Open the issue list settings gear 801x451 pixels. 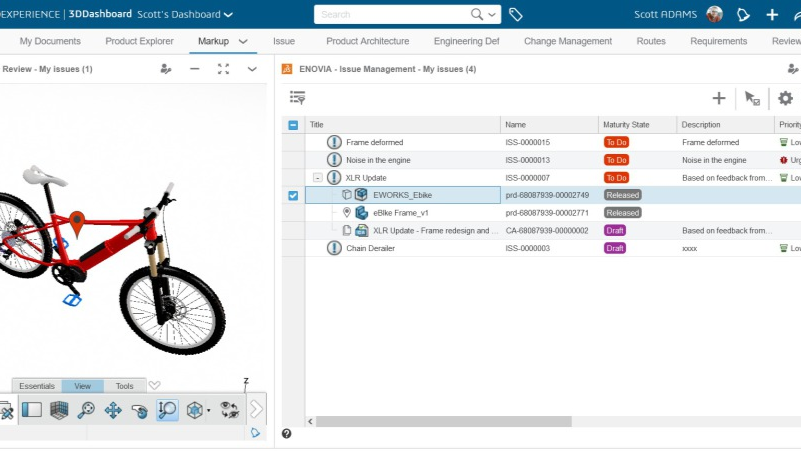785,98
